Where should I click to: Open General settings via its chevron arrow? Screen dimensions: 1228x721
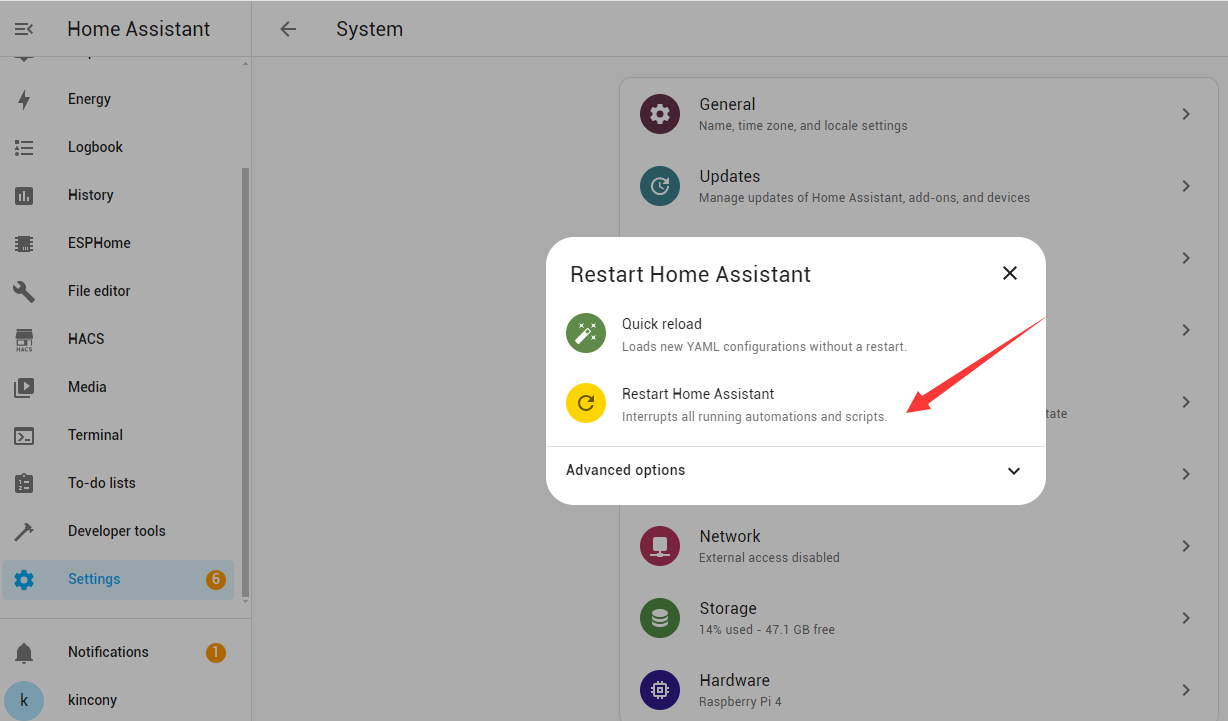[x=1185, y=114]
